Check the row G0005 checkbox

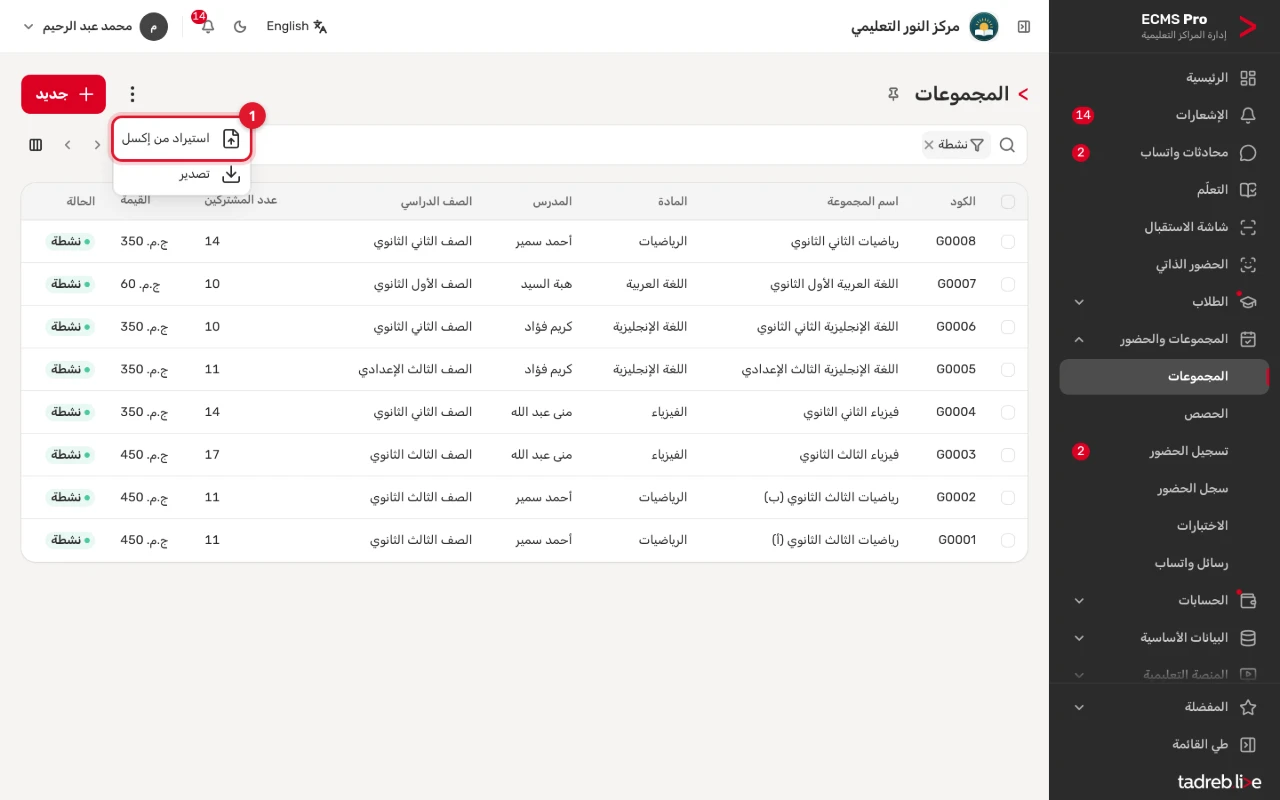(1007, 370)
